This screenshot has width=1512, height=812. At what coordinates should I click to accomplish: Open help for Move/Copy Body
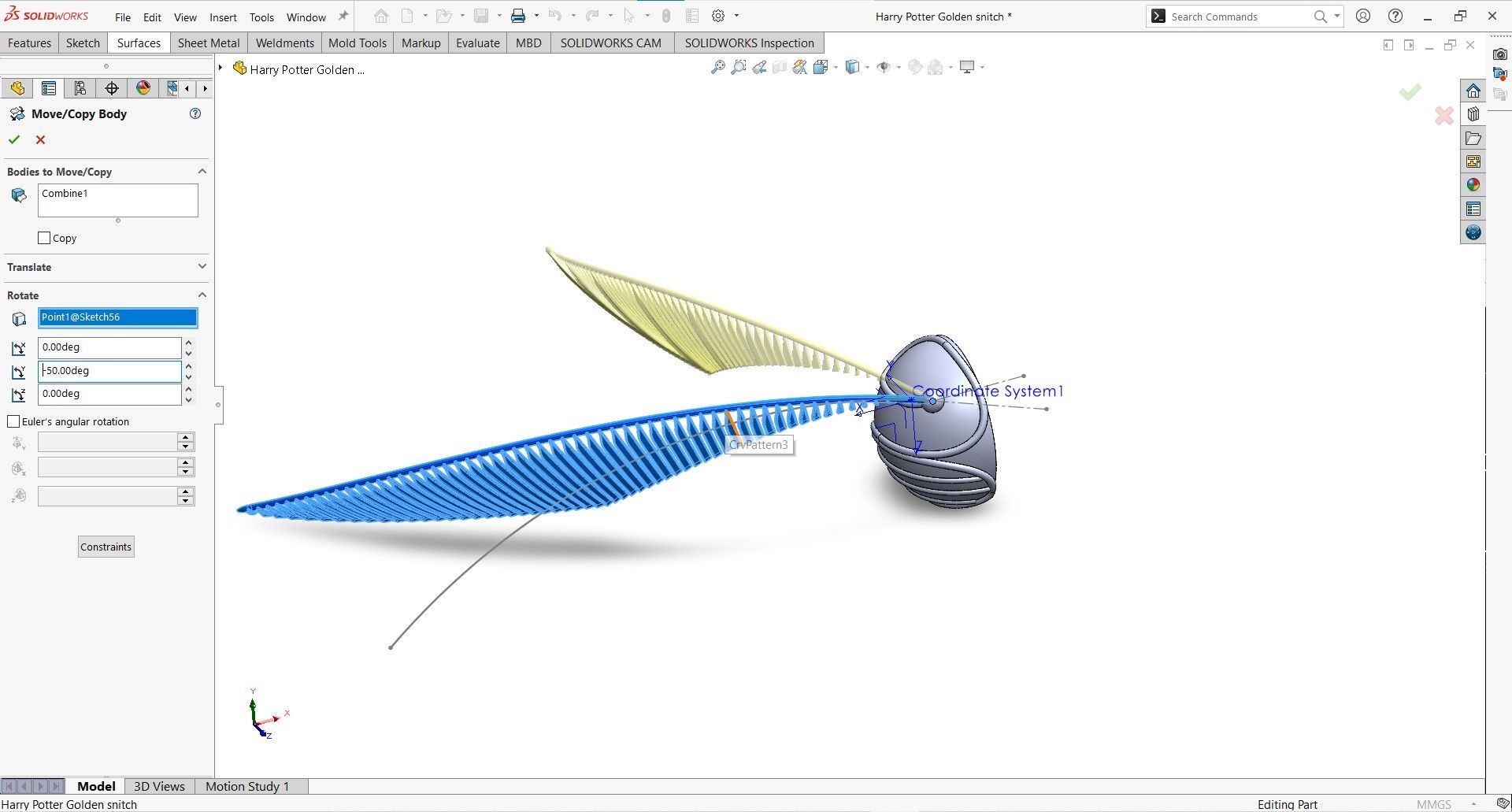click(195, 113)
